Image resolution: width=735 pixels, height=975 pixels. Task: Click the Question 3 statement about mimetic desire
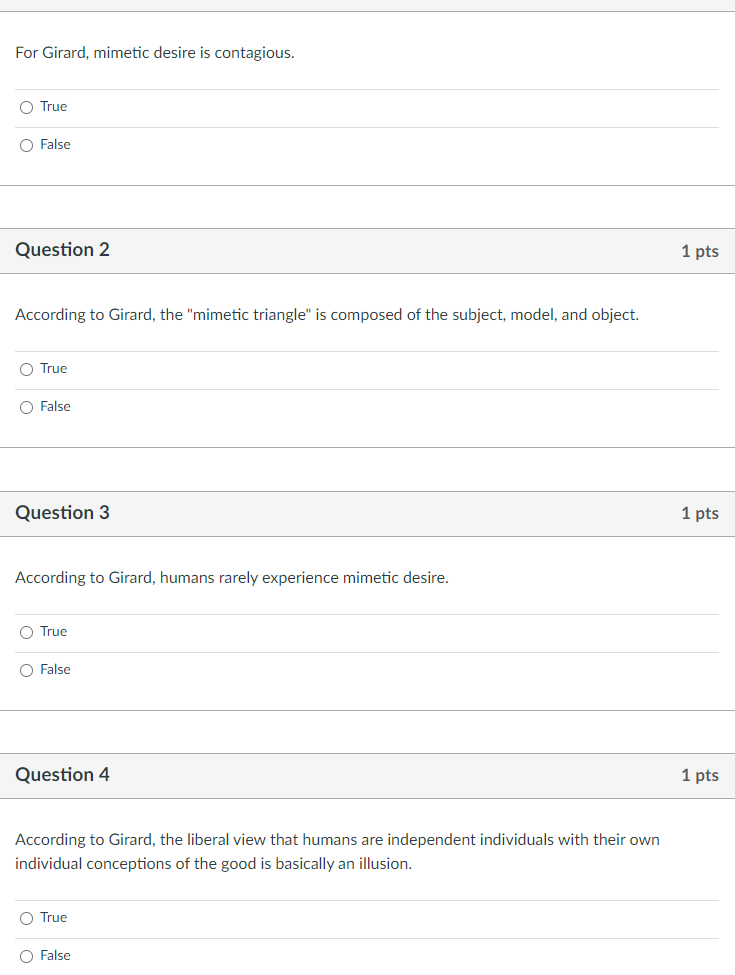point(232,577)
